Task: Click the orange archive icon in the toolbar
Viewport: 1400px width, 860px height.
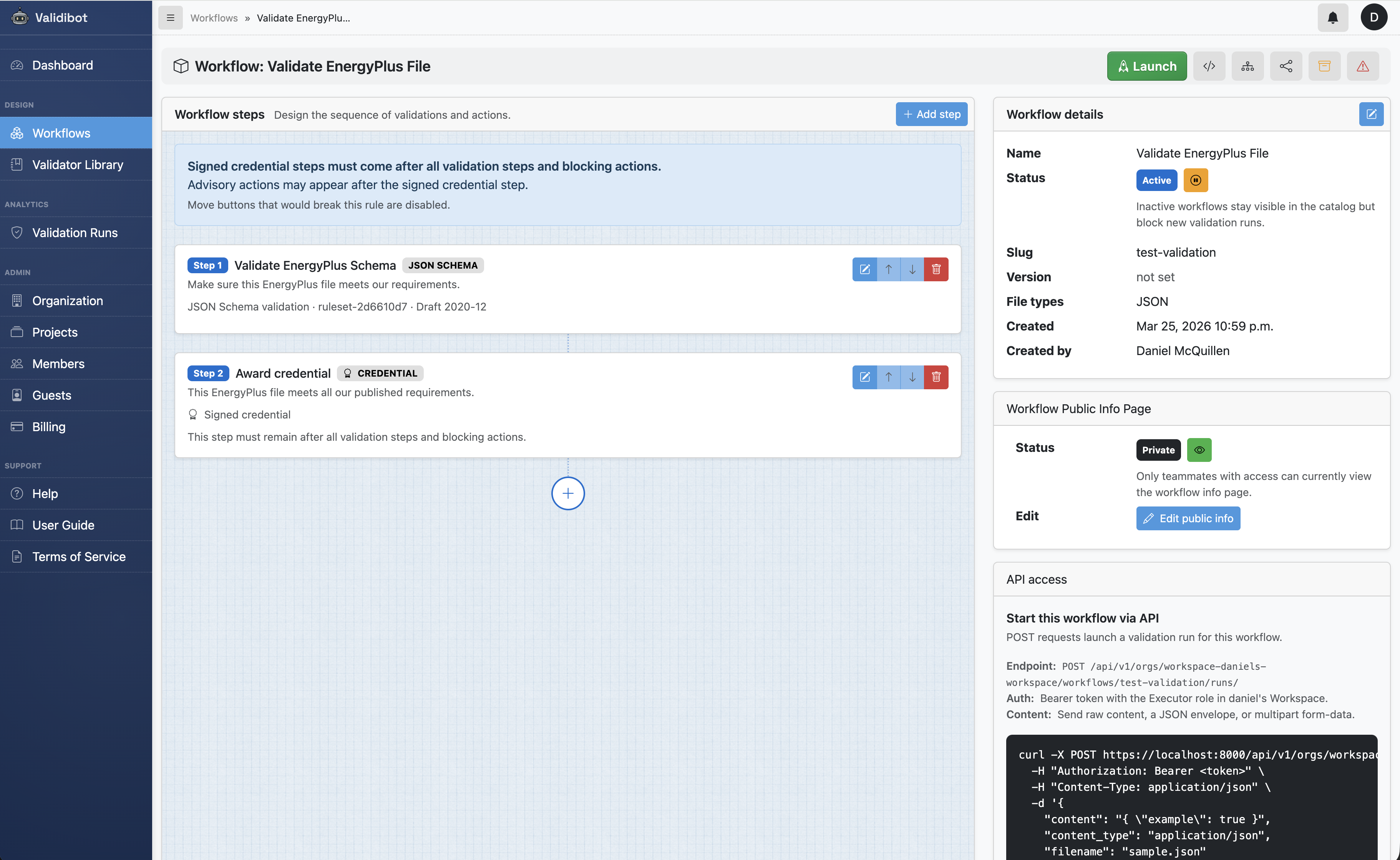Action: coord(1325,66)
